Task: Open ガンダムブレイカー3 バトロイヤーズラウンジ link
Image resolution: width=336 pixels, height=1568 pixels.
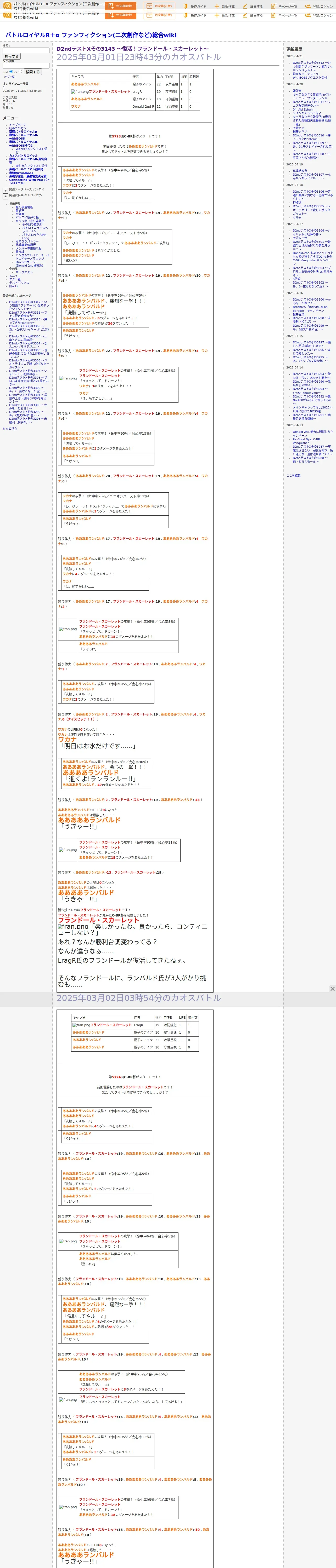Action: click(32, 257)
